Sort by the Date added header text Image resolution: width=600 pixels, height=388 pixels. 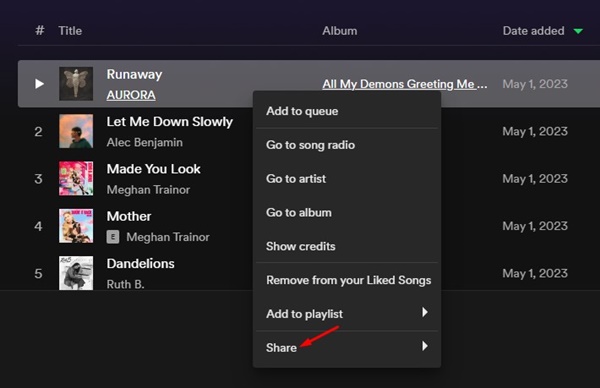point(533,31)
